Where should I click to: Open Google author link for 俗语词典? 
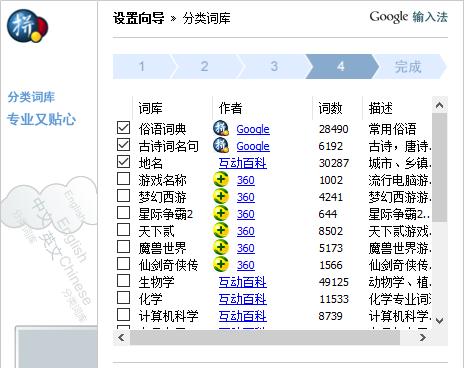253,129
